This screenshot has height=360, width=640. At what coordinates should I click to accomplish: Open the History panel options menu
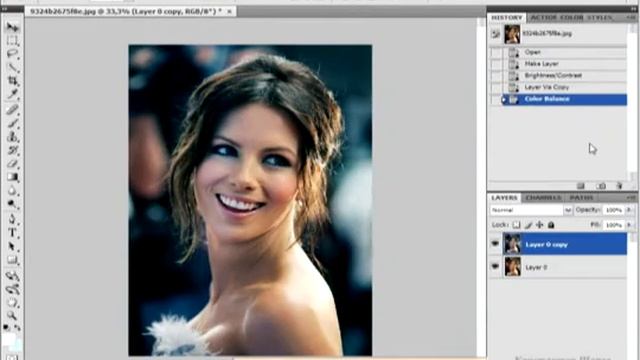[x=631, y=18]
